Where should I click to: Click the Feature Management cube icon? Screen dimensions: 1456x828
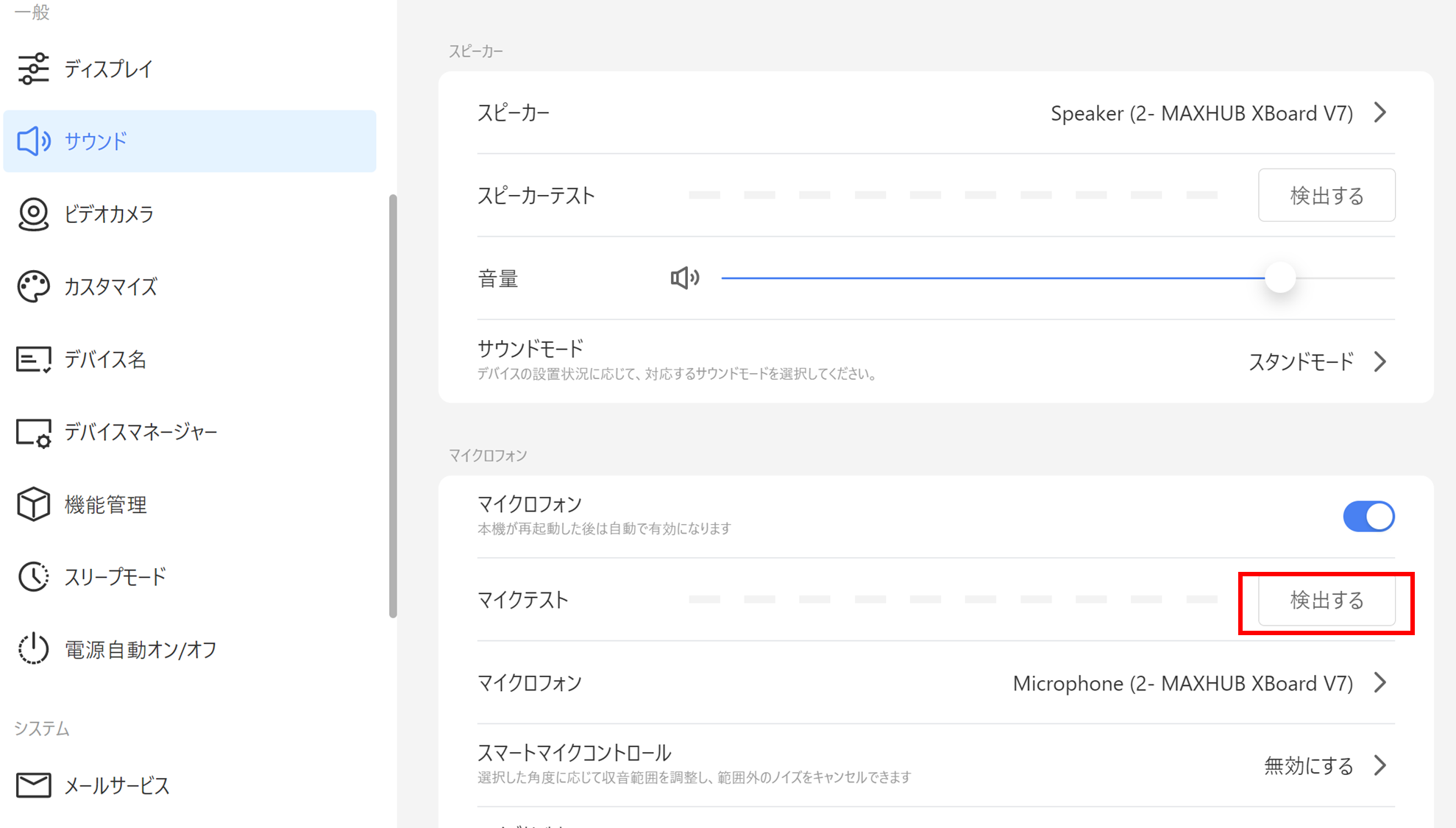(33, 504)
